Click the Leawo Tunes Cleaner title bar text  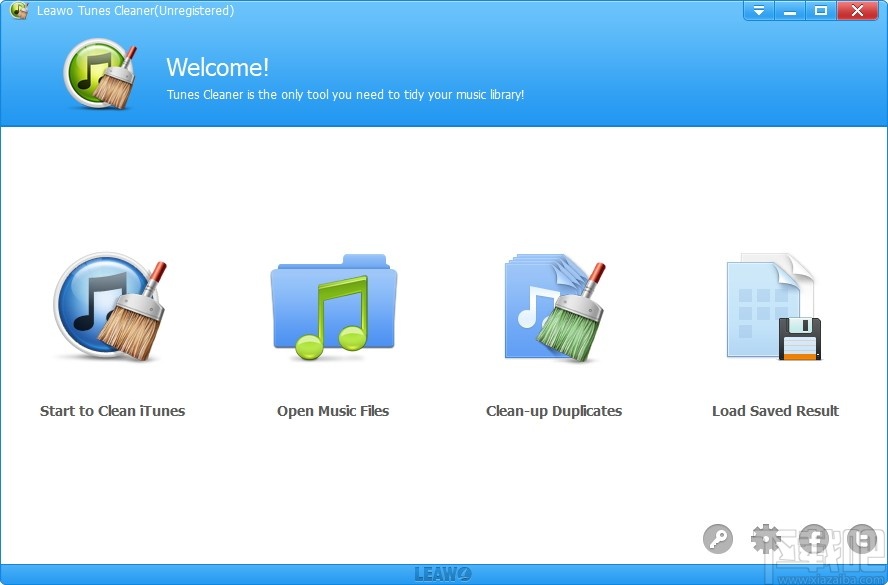(x=135, y=11)
